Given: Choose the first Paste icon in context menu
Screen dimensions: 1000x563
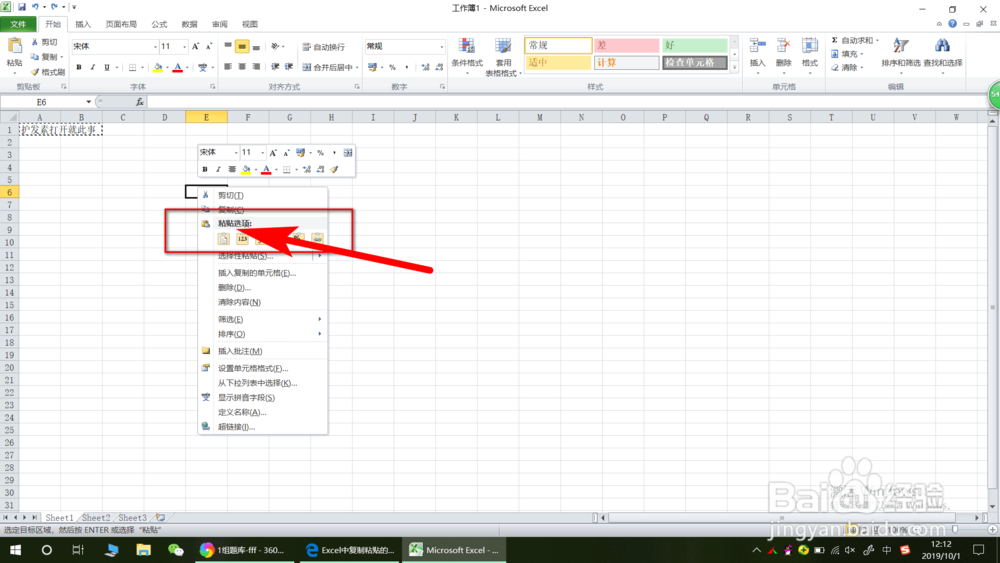Looking at the screenshot, I should 223,238.
